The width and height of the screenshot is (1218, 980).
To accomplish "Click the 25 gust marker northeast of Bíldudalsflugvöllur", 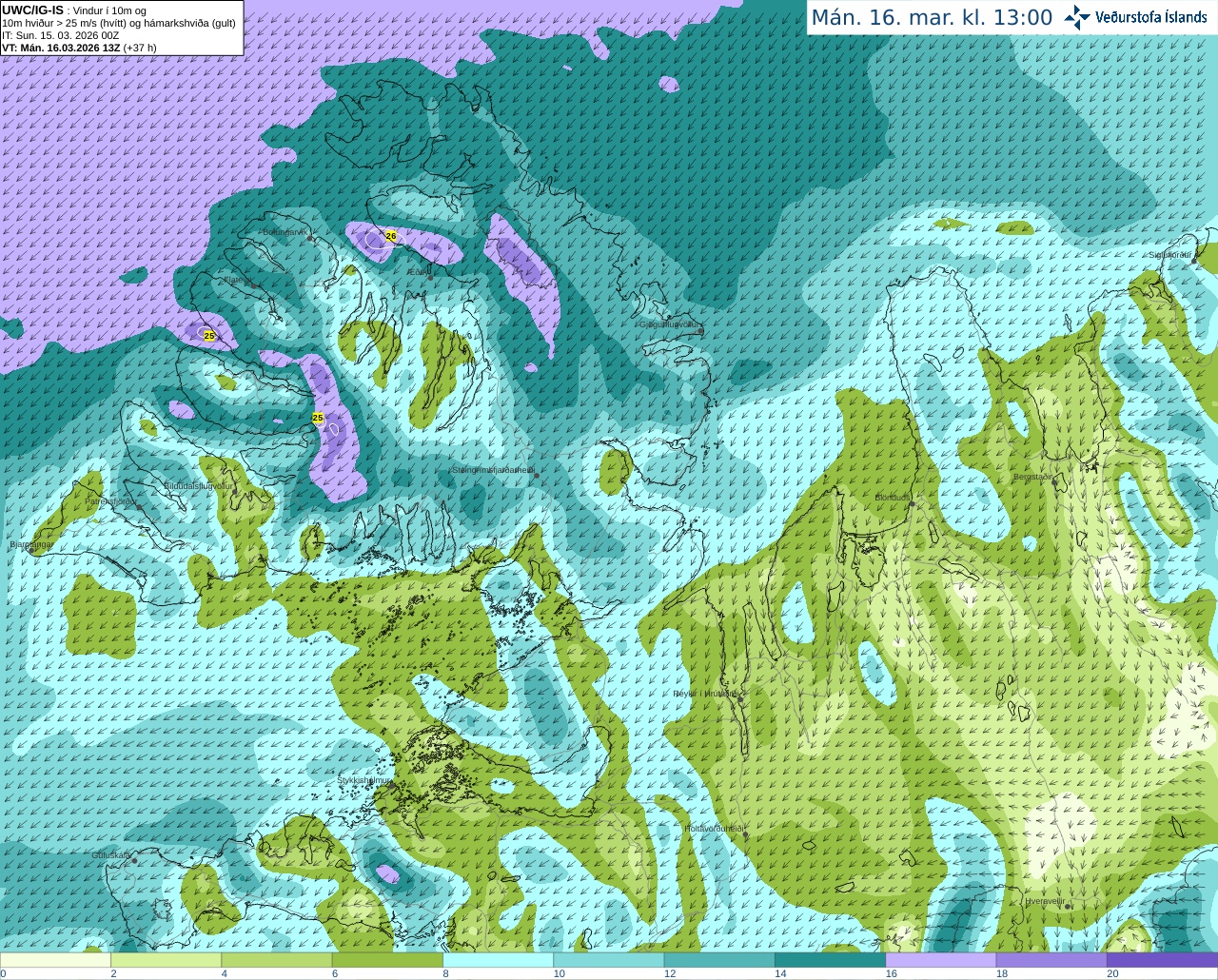I will pyautogui.click(x=318, y=418).
